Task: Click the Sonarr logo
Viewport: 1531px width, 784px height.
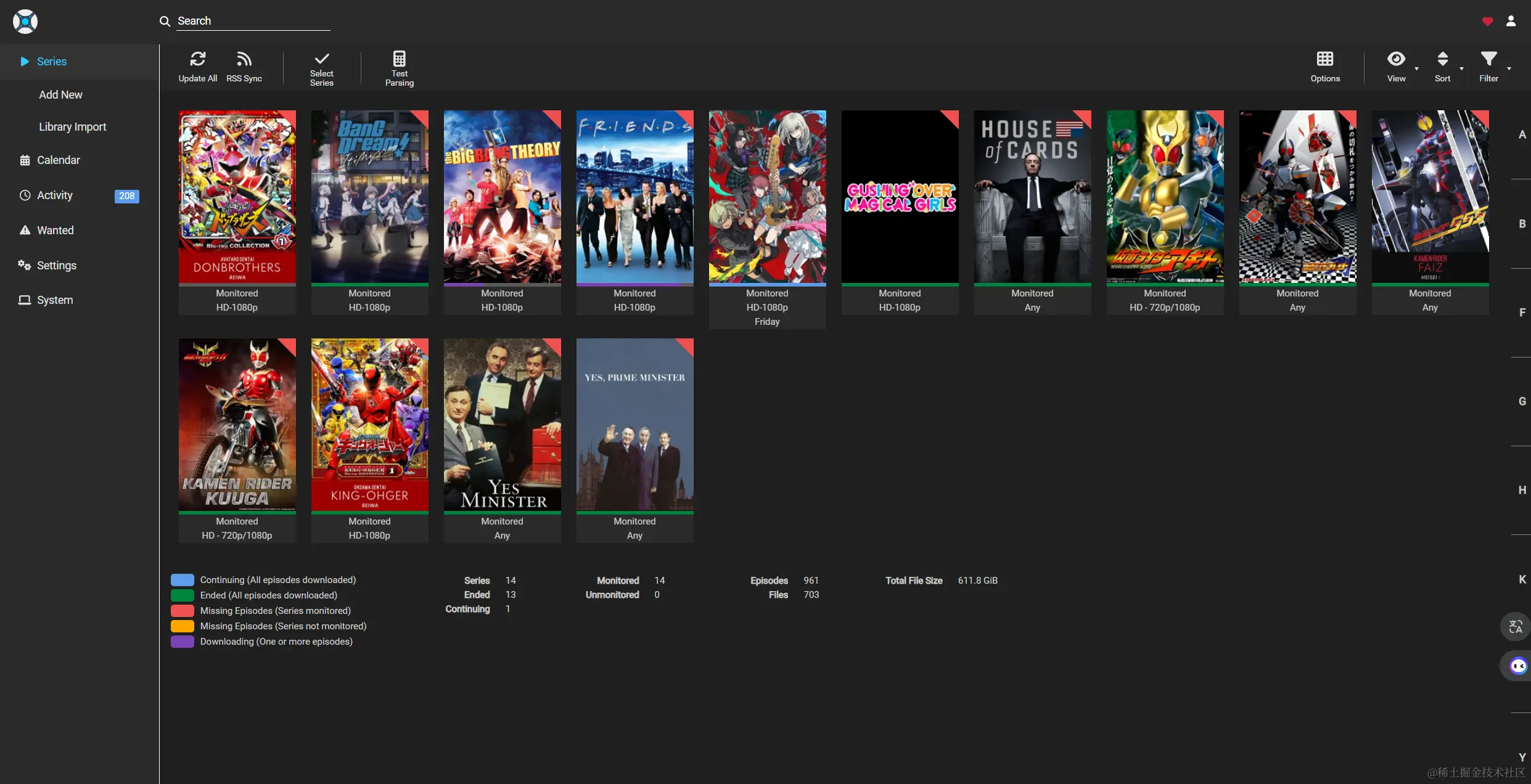Action: [25, 22]
